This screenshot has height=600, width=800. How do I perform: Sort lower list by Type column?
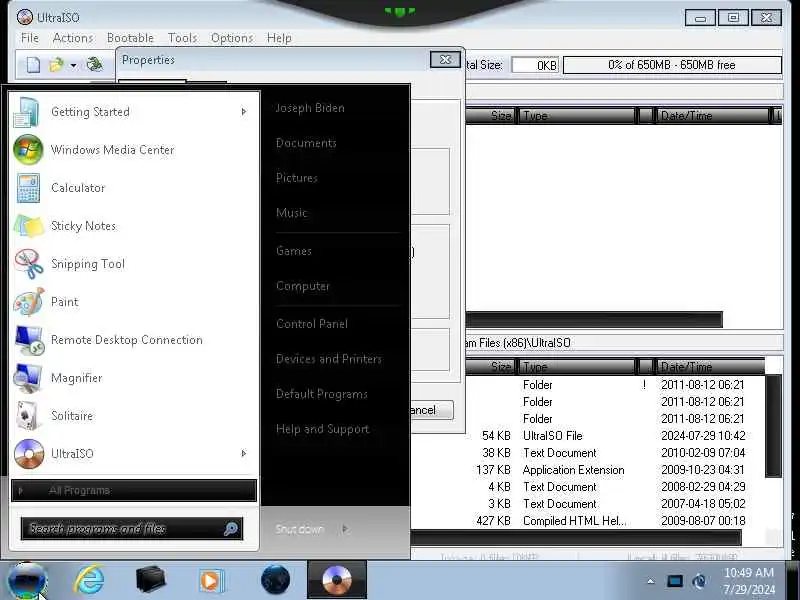tap(577, 367)
